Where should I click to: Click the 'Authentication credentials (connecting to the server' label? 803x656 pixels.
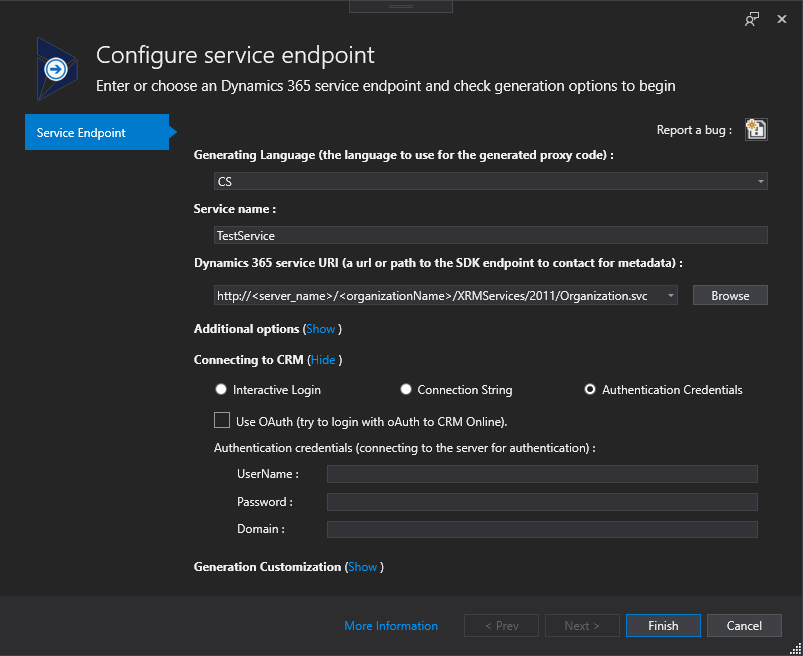(x=404, y=448)
